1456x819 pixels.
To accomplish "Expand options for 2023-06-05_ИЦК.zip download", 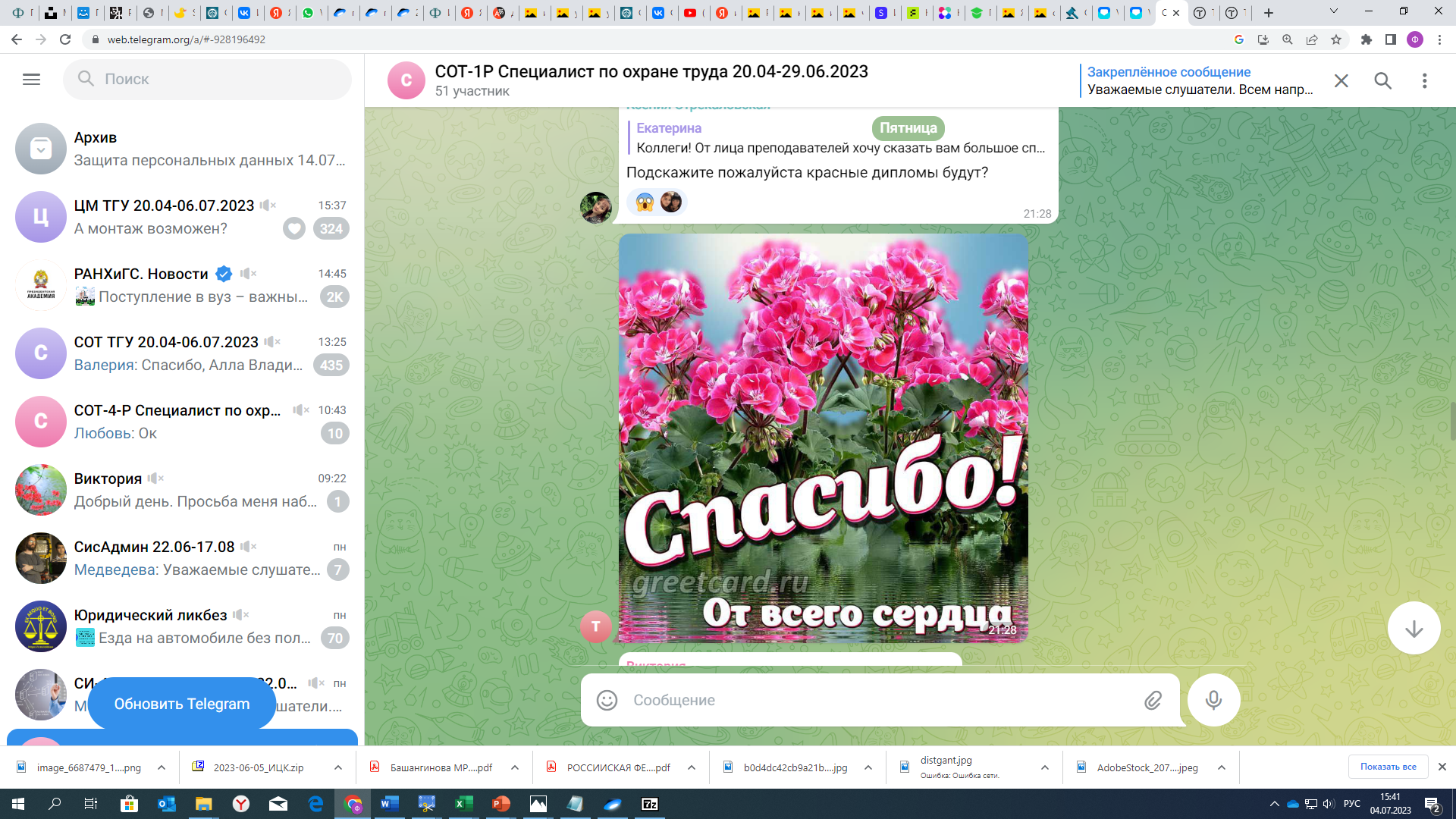I will tap(337, 767).
